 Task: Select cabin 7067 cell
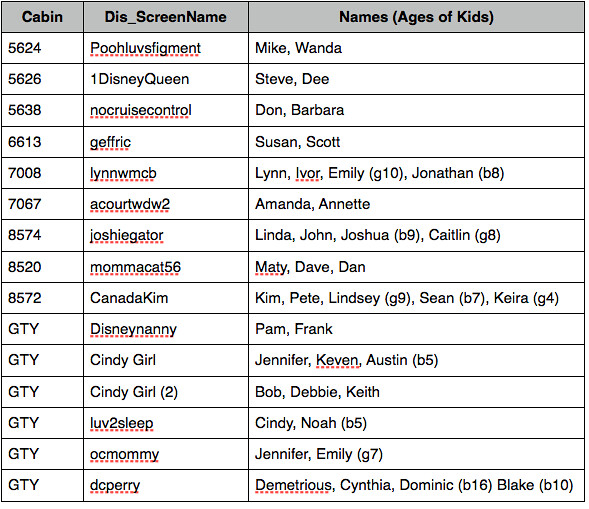pyautogui.click(x=42, y=204)
